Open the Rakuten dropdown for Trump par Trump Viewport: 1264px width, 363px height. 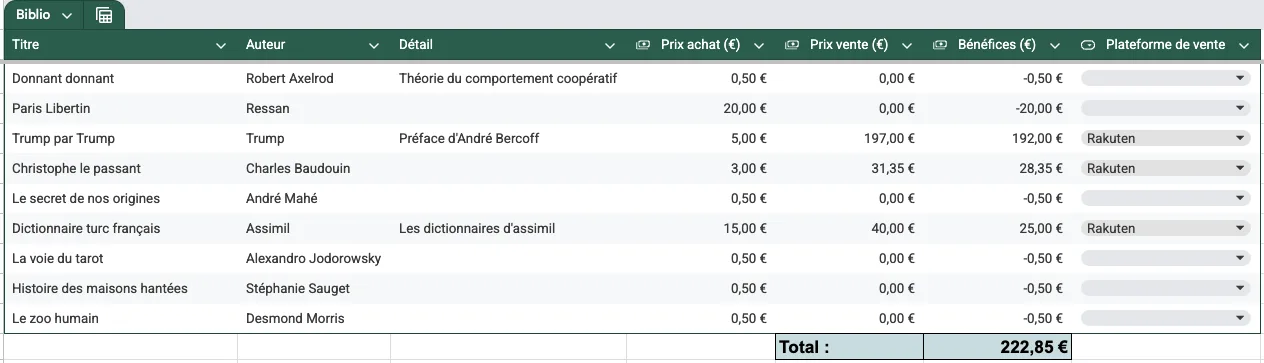pos(1166,139)
